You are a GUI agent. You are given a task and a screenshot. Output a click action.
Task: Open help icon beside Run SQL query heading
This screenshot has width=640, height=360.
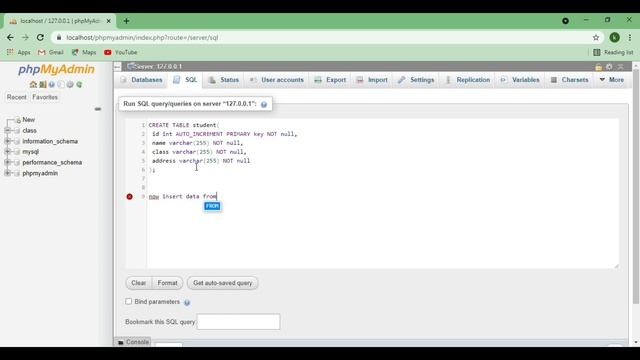click(x=264, y=104)
